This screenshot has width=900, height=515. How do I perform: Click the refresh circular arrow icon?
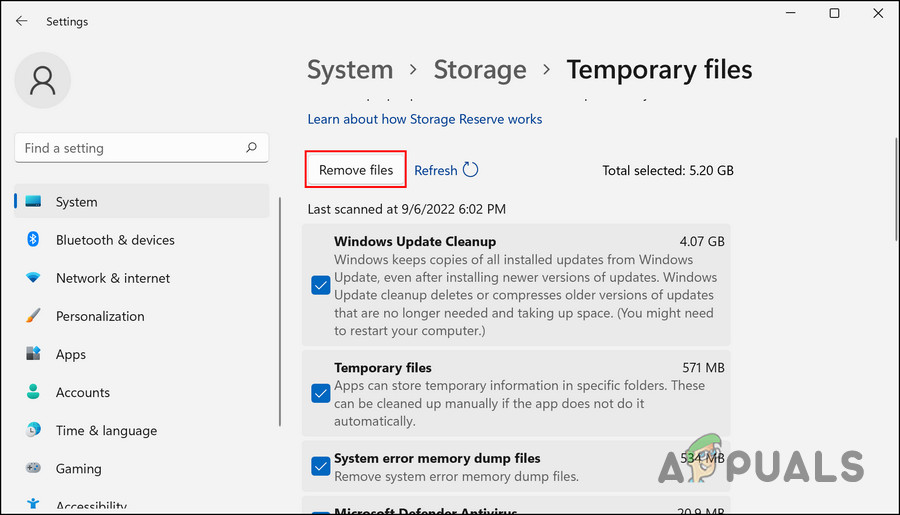(471, 170)
